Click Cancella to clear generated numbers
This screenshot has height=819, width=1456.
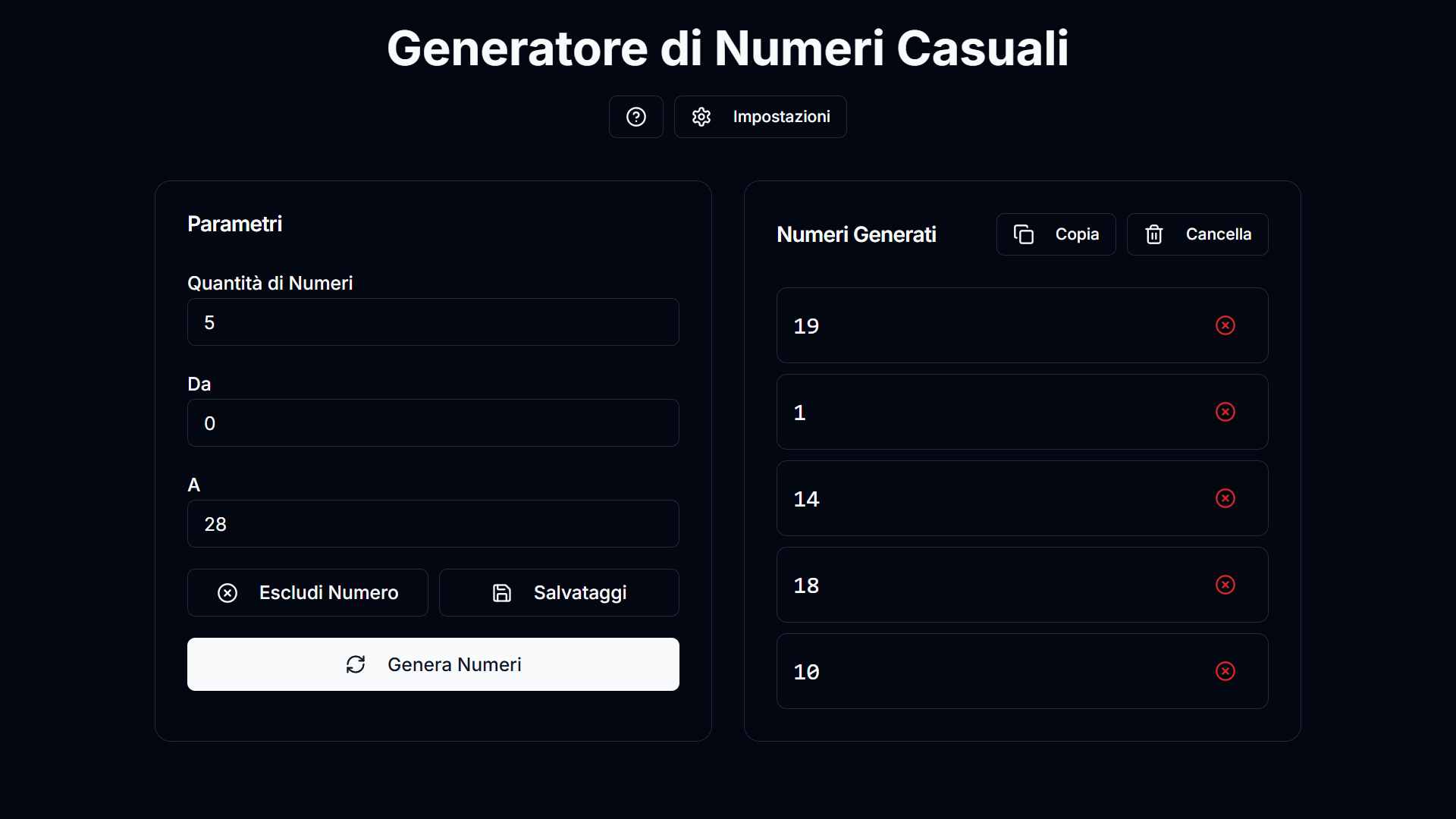tap(1197, 234)
